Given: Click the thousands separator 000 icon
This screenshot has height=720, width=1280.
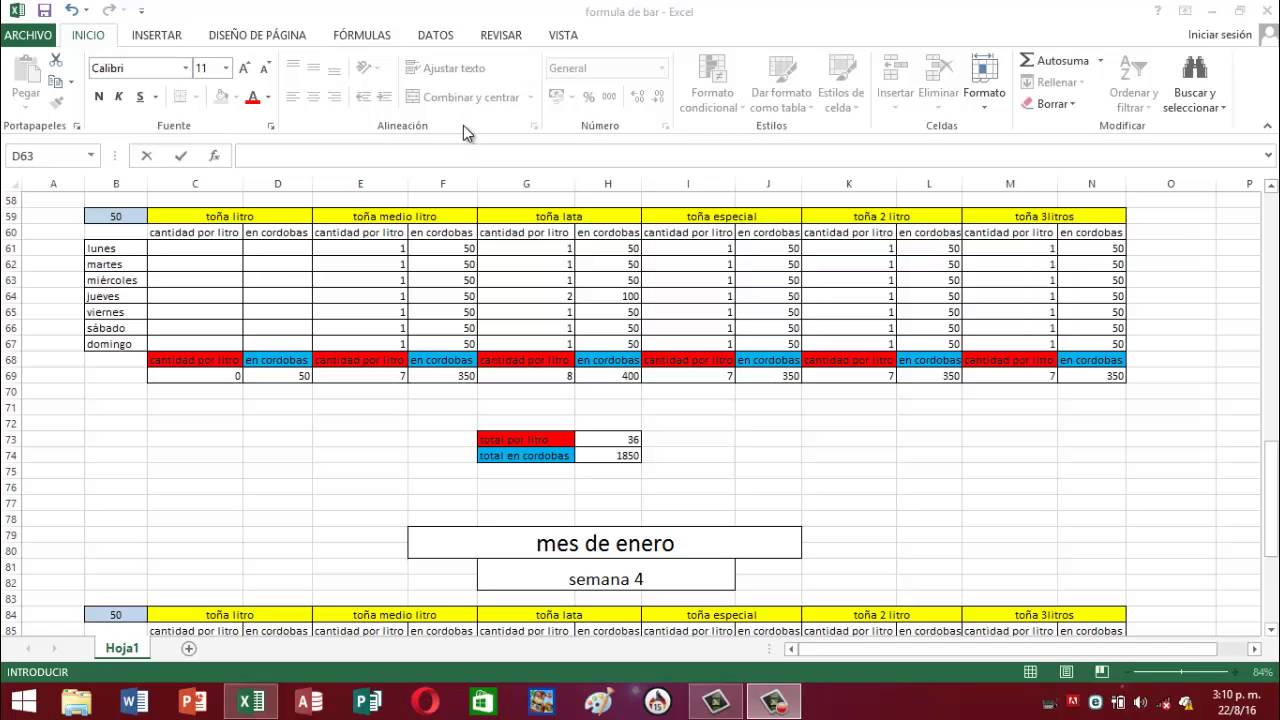Looking at the screenshot, I should point(608,97).
